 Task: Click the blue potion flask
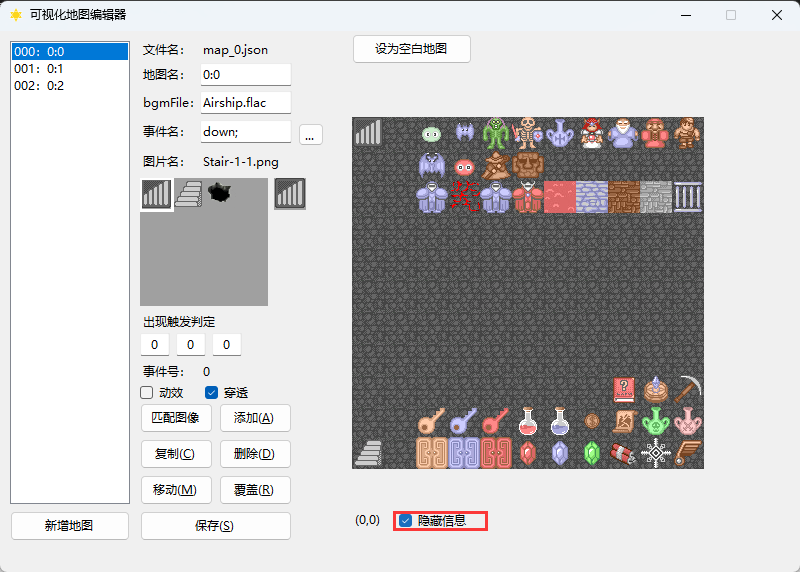tap(560, 421)
